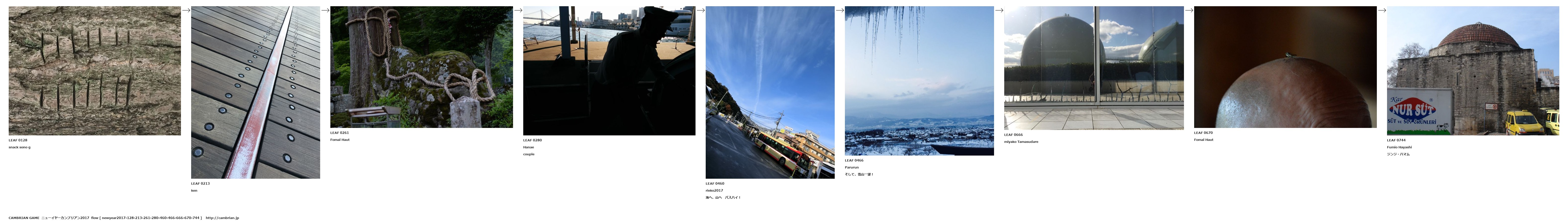The height and width of the screenshot is (224, 1568).
Task: Click author name miyako Tamasudare
Action: [x=1021, y=142]
